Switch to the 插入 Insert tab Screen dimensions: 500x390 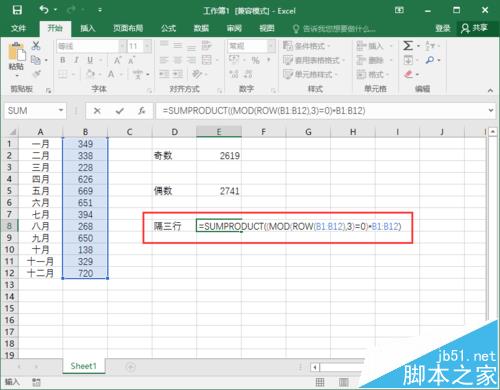[88, 28]
